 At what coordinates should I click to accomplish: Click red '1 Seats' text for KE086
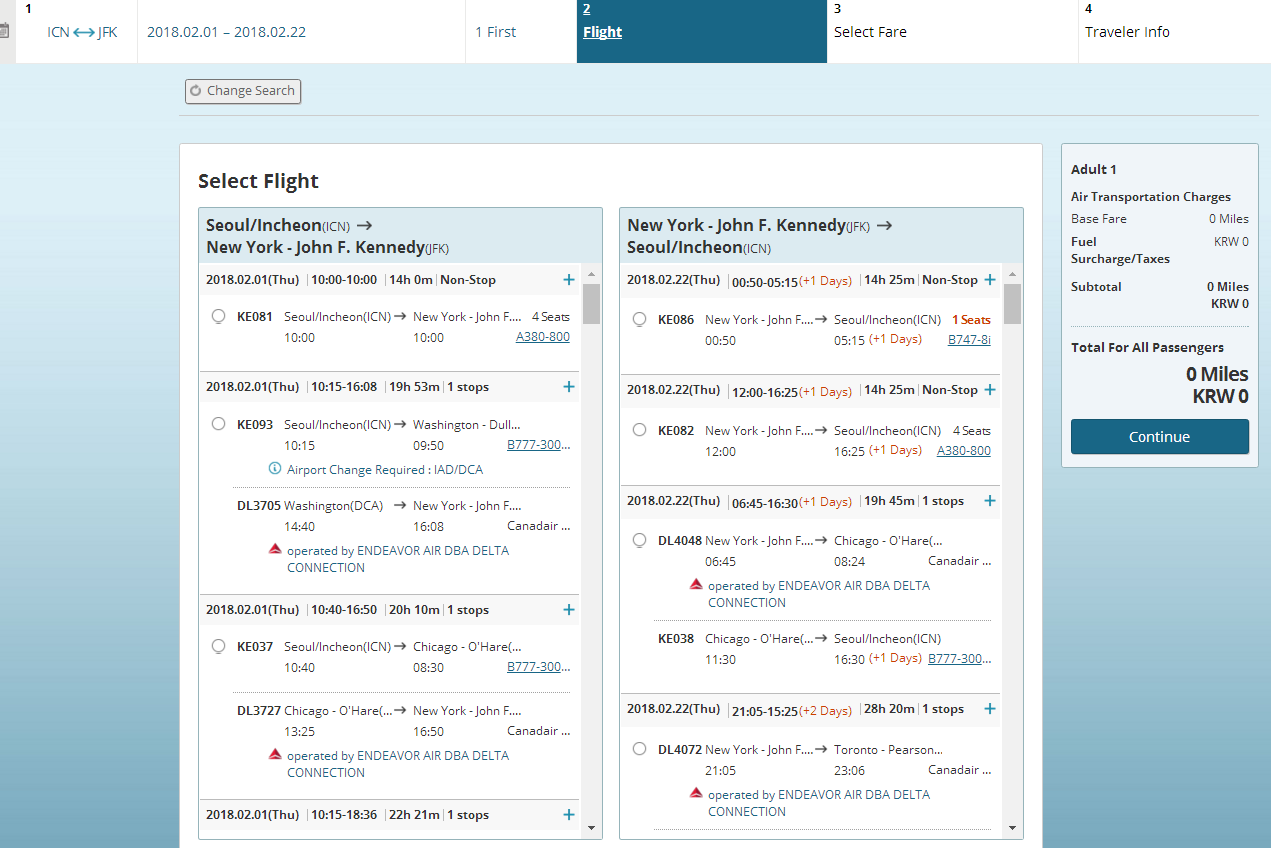tap(971, 320)
